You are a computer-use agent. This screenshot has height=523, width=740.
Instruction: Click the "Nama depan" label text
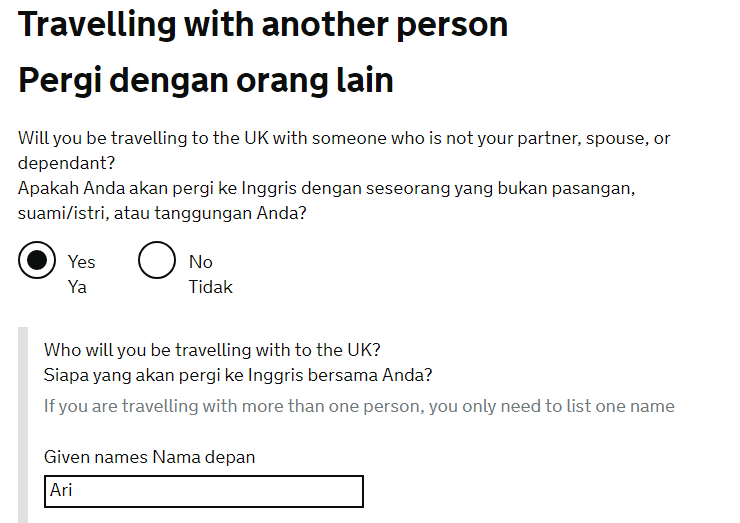(204, 457)
